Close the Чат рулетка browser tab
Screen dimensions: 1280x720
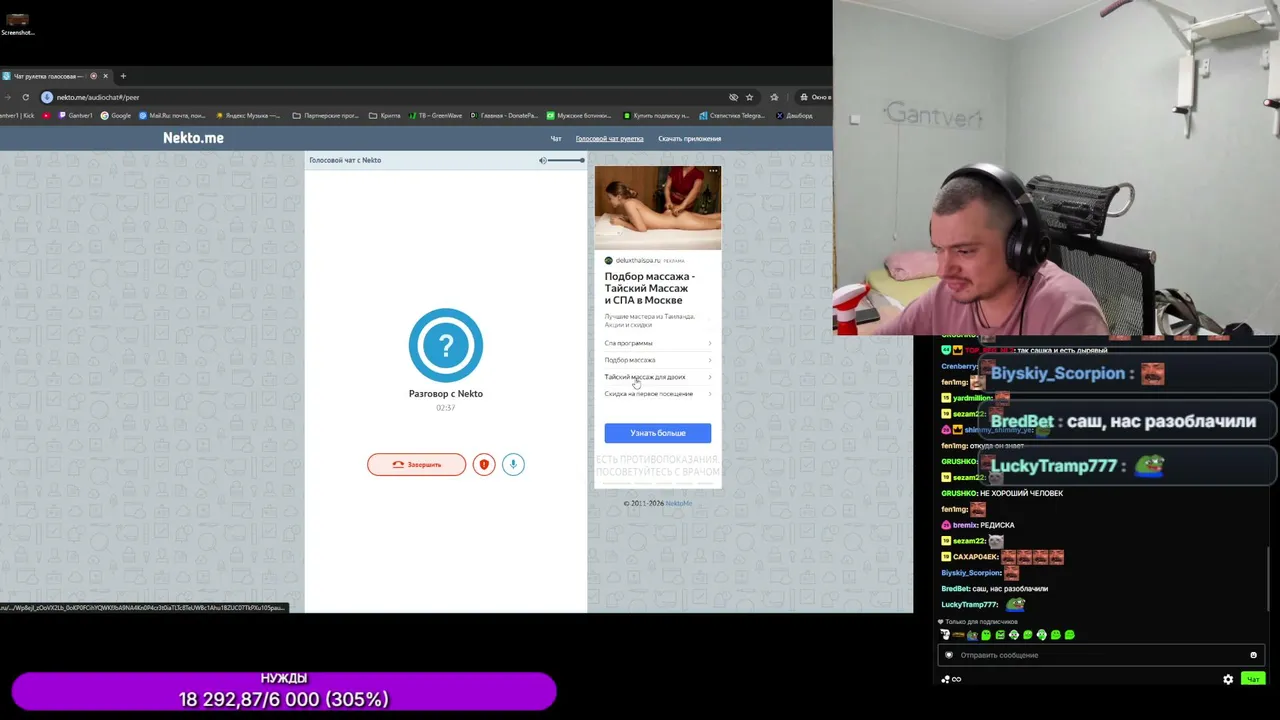105,76
